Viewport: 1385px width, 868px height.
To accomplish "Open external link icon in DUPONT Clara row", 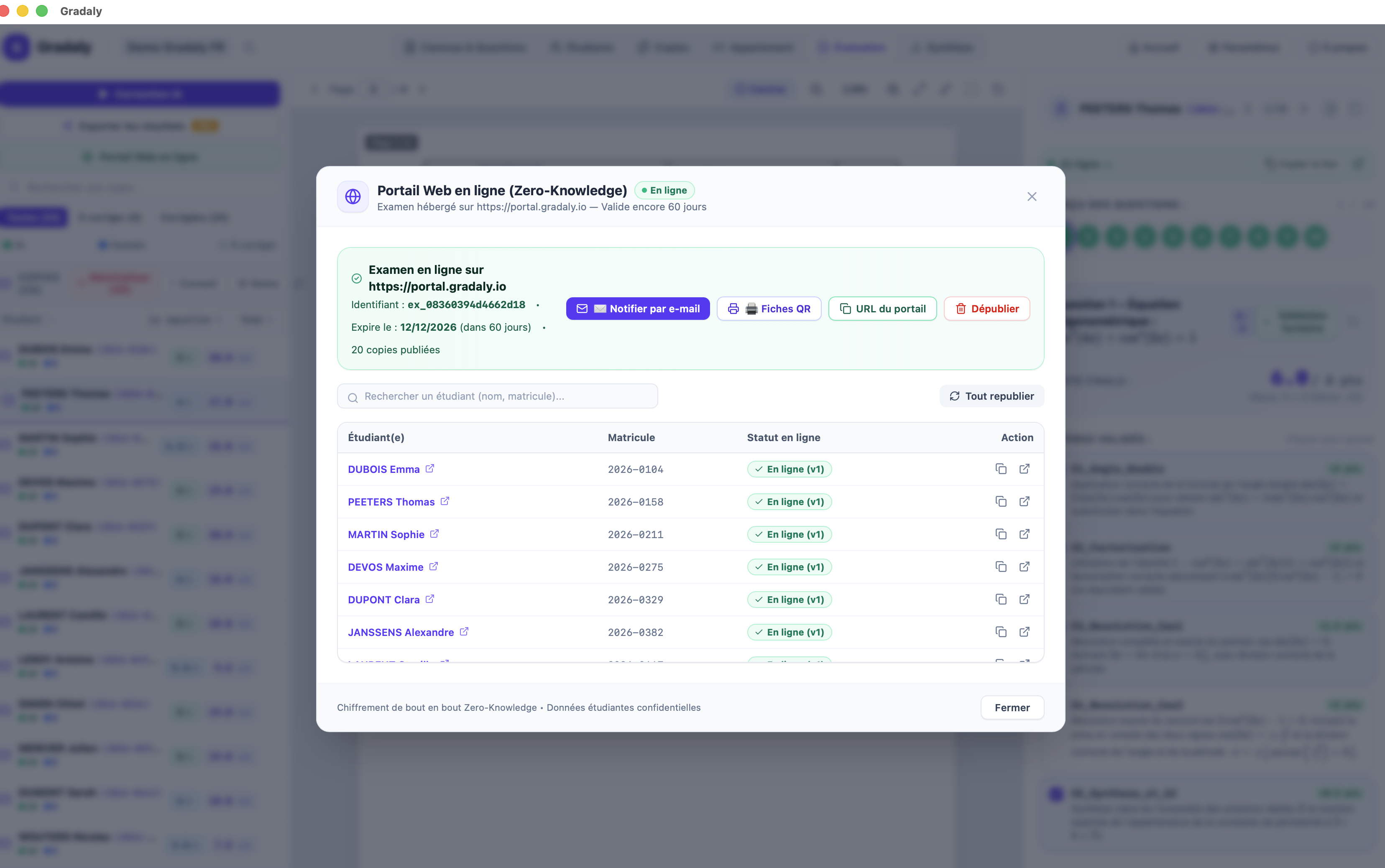I will (x=1024, y=599).
